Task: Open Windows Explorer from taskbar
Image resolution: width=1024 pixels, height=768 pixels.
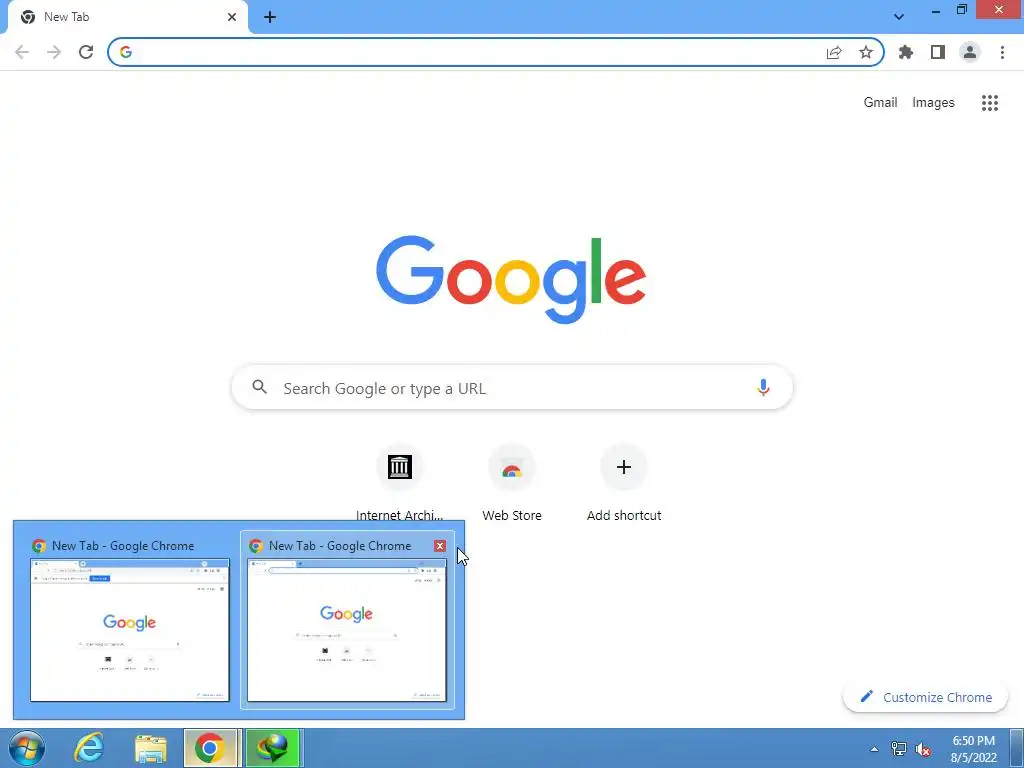Action: coord(151,749)
